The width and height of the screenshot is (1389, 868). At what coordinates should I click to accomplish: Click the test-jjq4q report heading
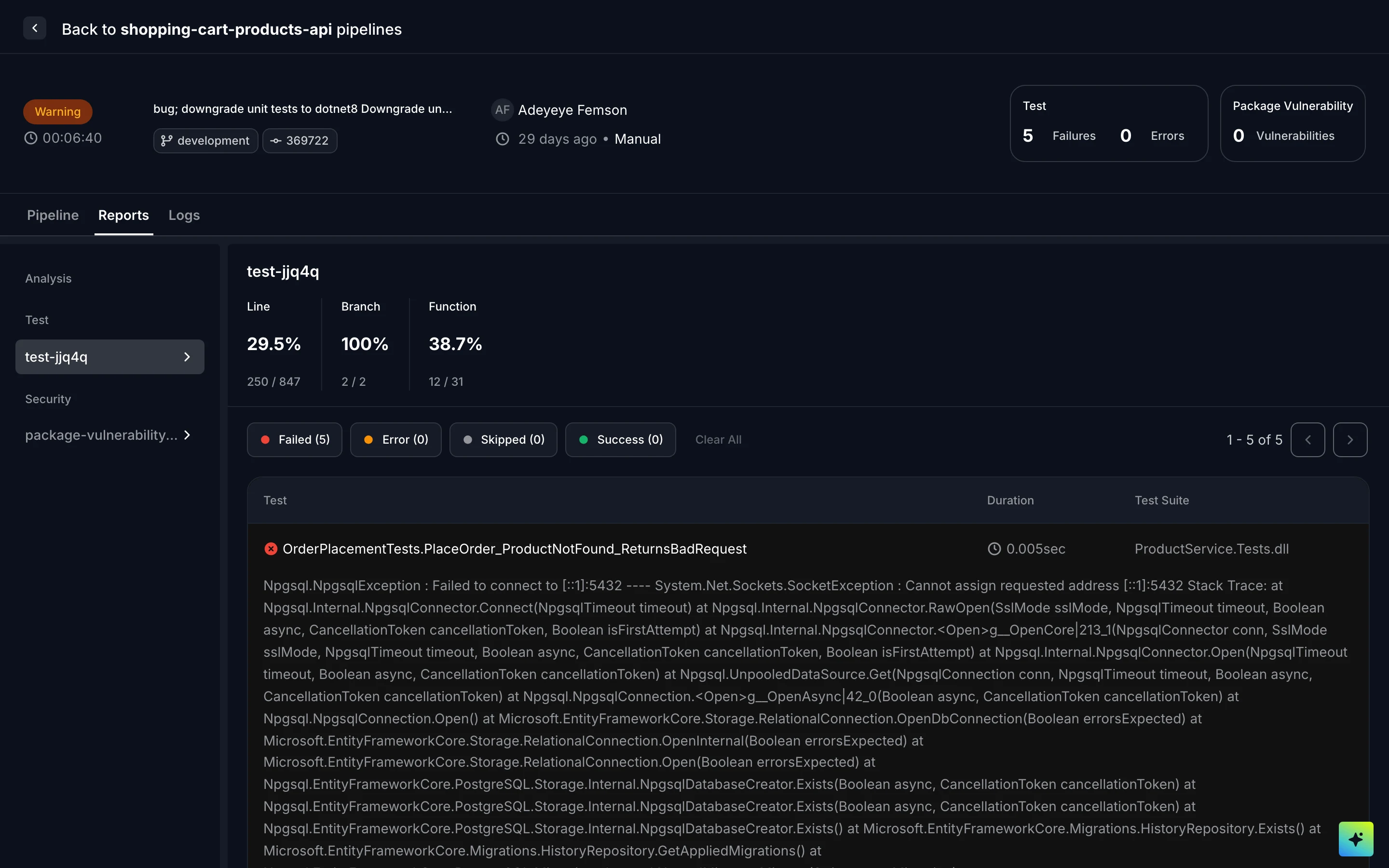tap(283, 271)
